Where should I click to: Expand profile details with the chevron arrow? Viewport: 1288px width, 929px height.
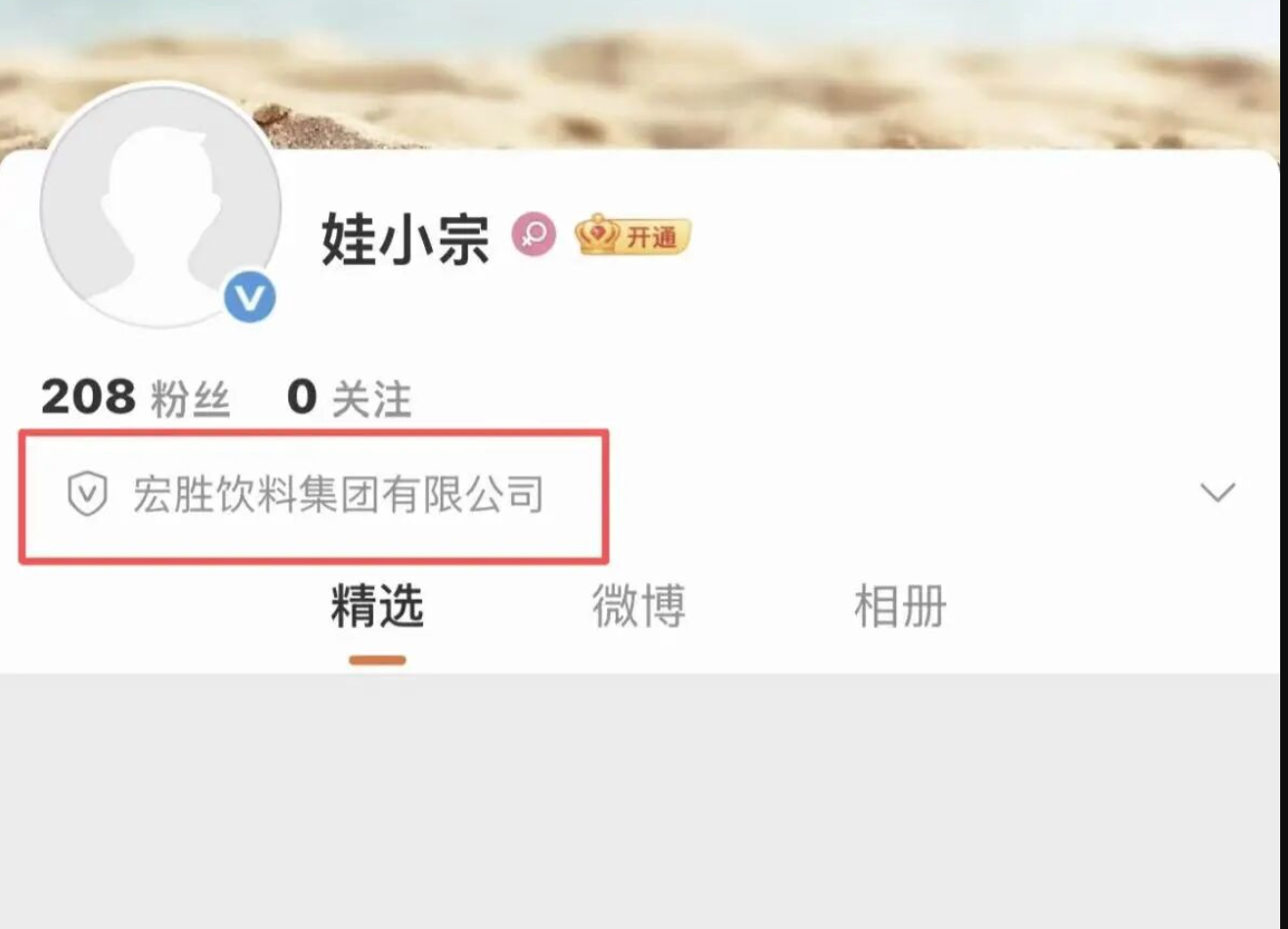pos(1218,491)
